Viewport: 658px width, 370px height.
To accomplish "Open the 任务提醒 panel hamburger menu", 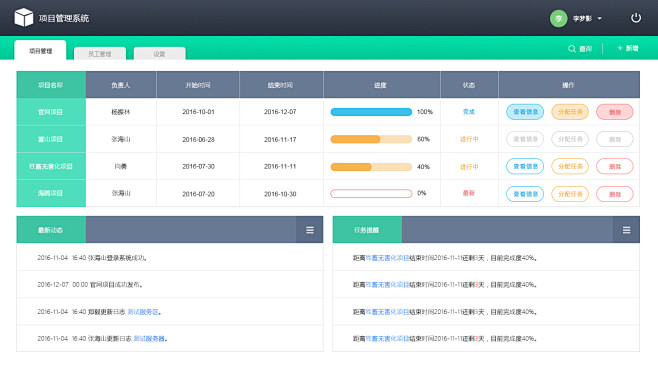I will tap(627, 230).
